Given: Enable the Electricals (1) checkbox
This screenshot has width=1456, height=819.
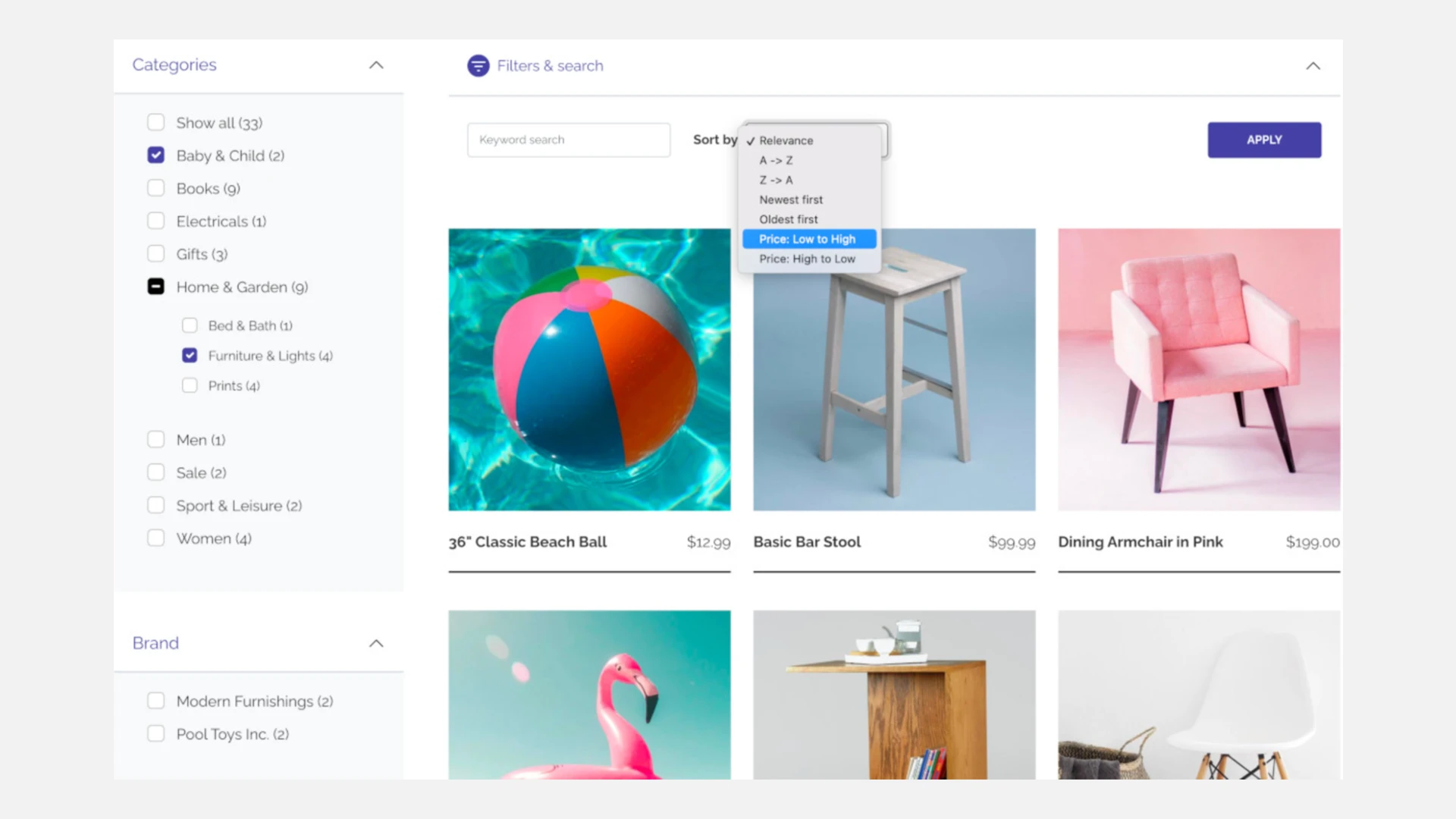Looking at the screenshot, I should [x=155, y=221].
